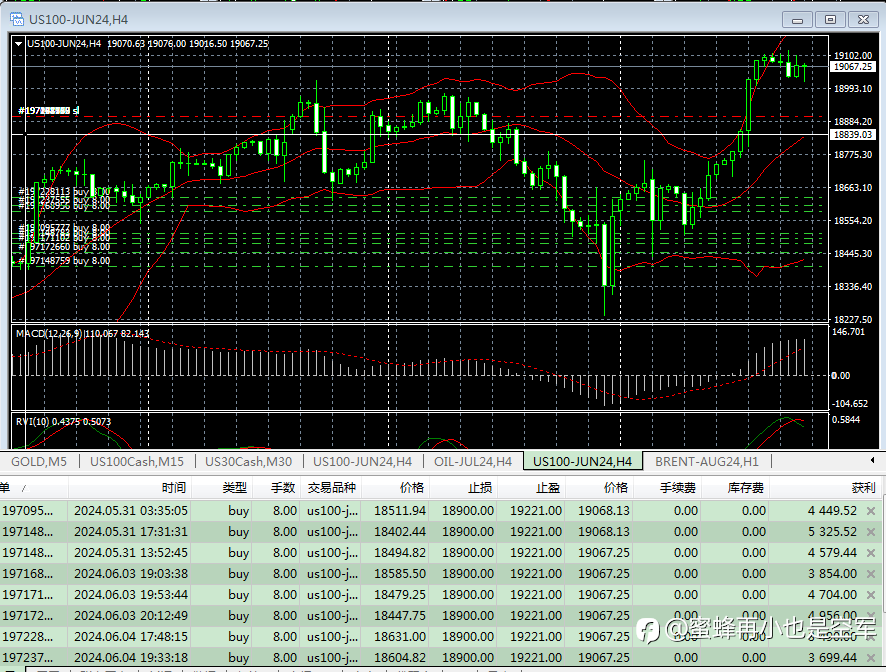
Task: Open the triangle dropdown in chart's top-left corner
Action: 20,44
